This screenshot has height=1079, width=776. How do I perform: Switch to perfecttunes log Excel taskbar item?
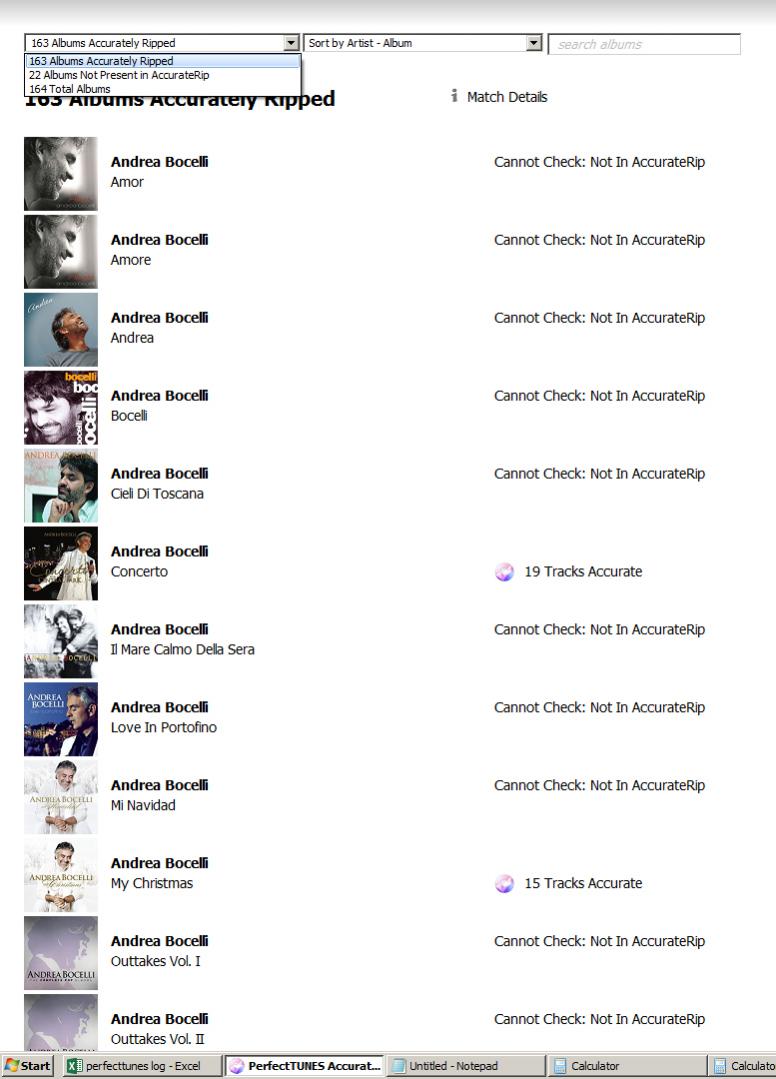click(141, 1066)
